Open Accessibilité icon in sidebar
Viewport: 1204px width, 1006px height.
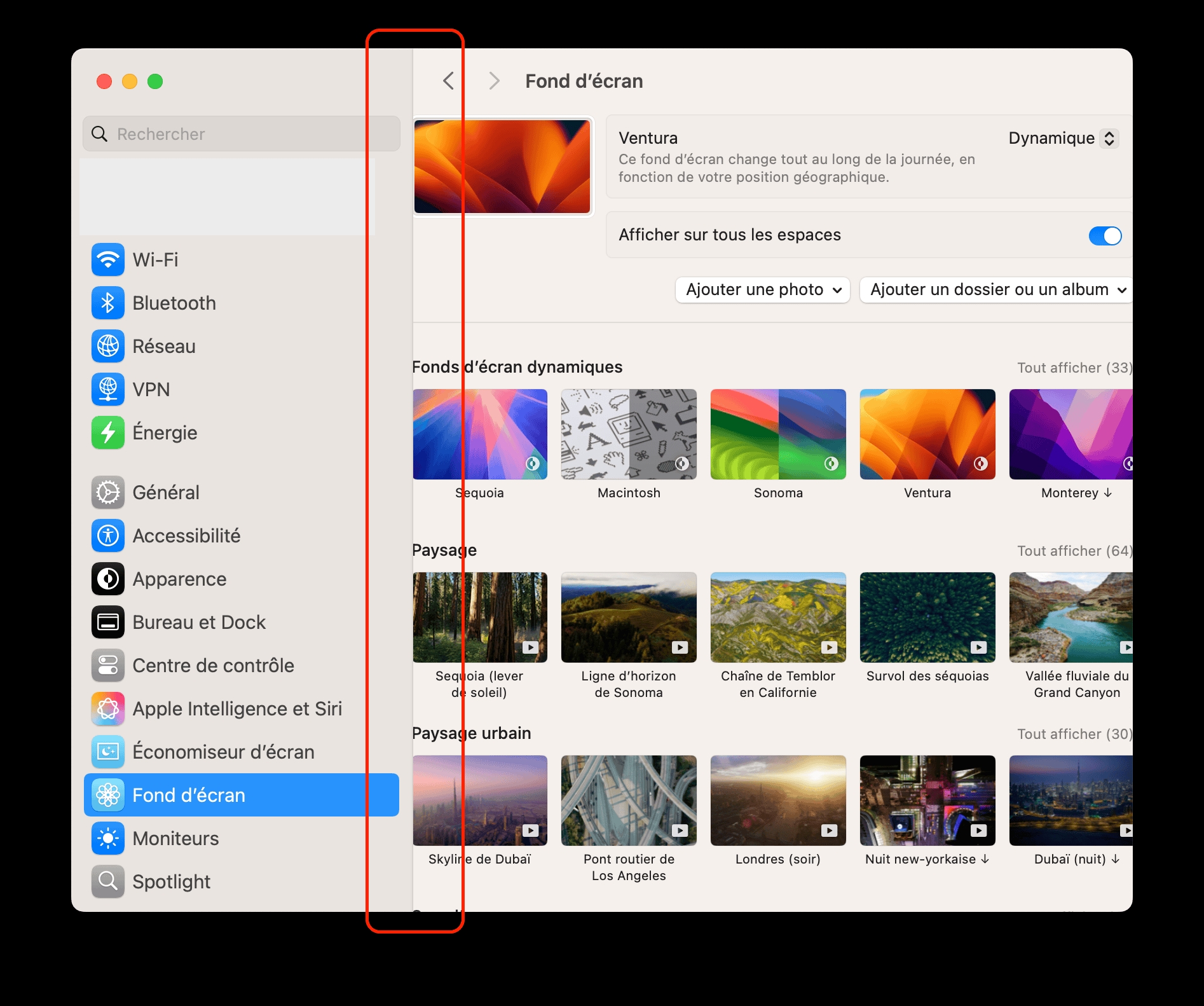[x=108, y=536]
